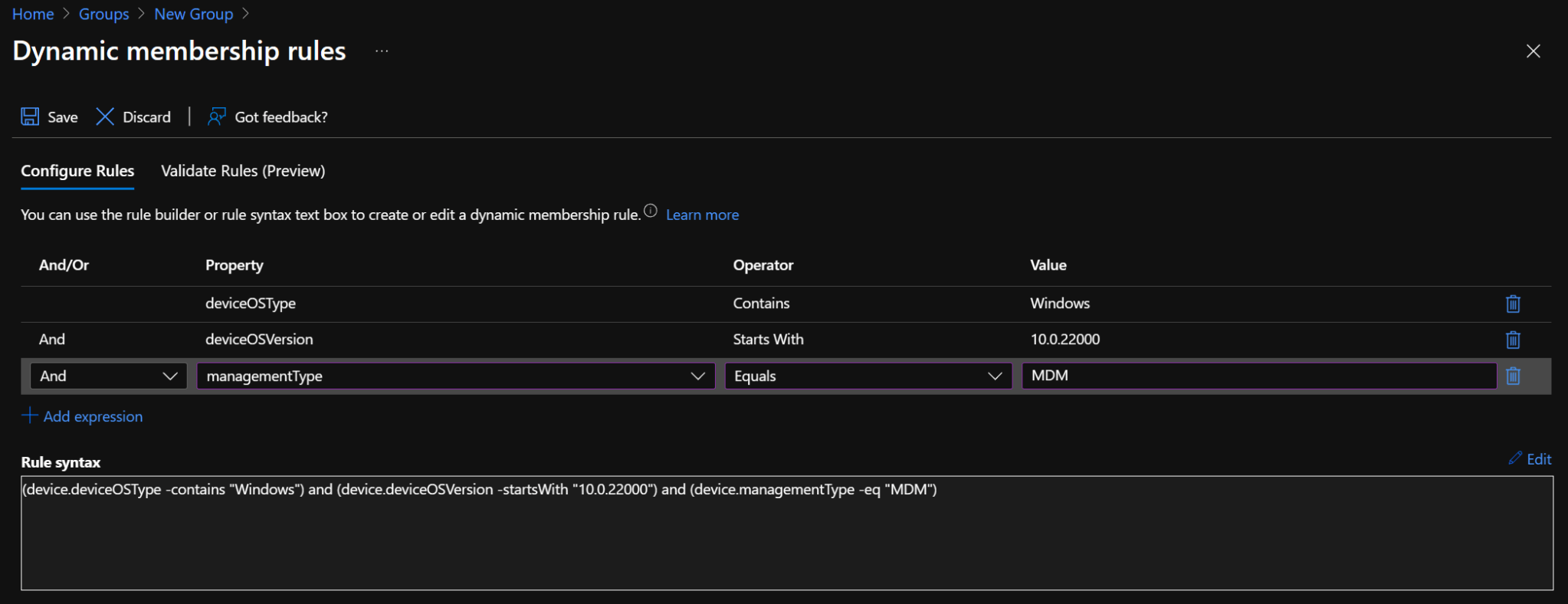Select the deviceOSVersion property cell
Screen dimensions: 1568x604
[259, 340]
